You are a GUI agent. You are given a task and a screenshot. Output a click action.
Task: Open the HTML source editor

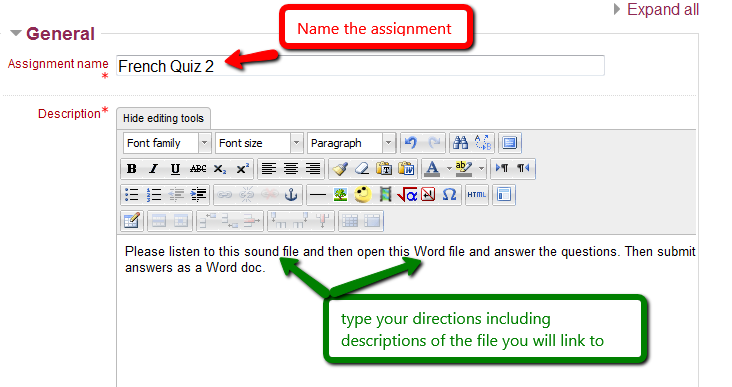point(477,195)
